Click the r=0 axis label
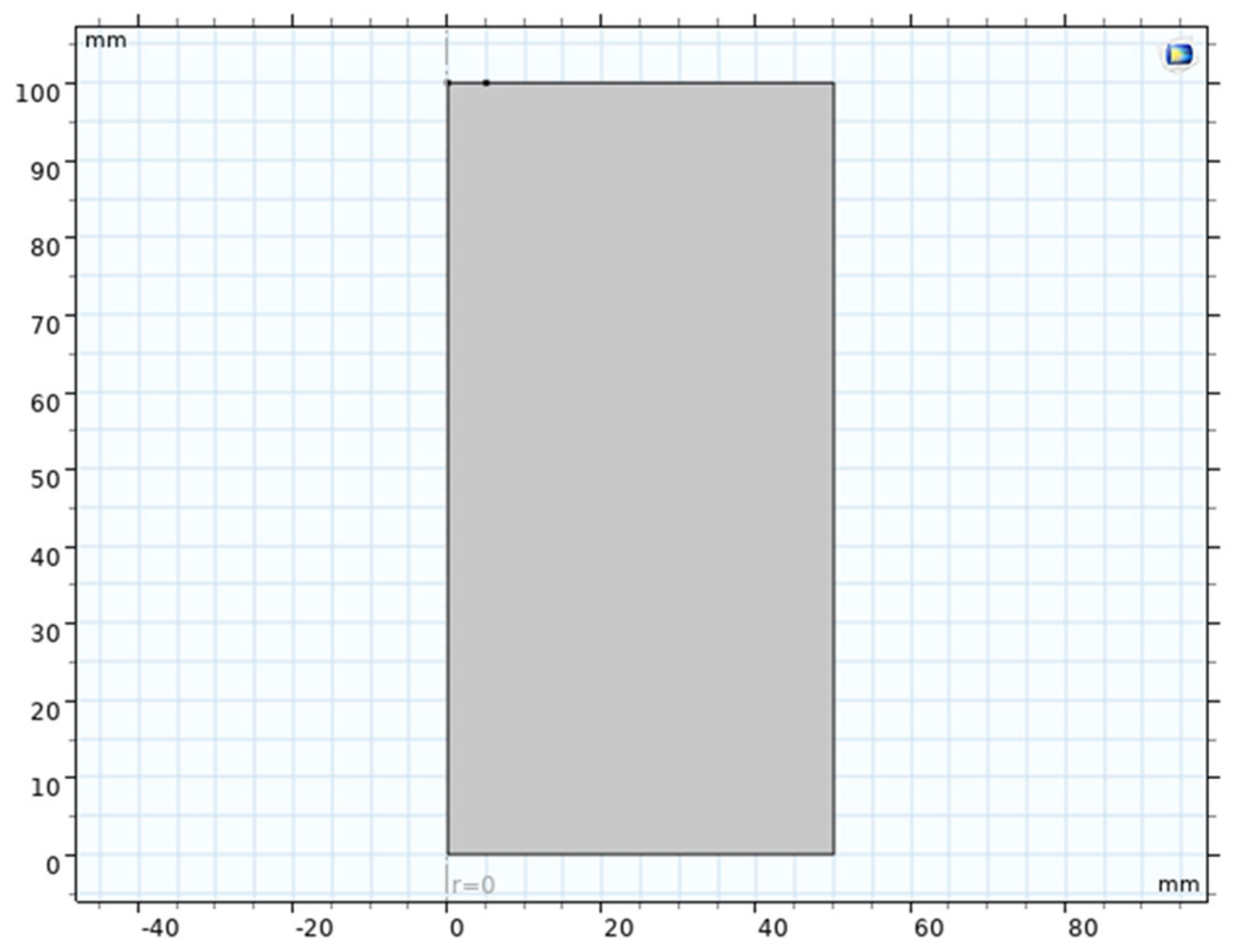The height and width of the screenshot is (952, 1233). 473,885
